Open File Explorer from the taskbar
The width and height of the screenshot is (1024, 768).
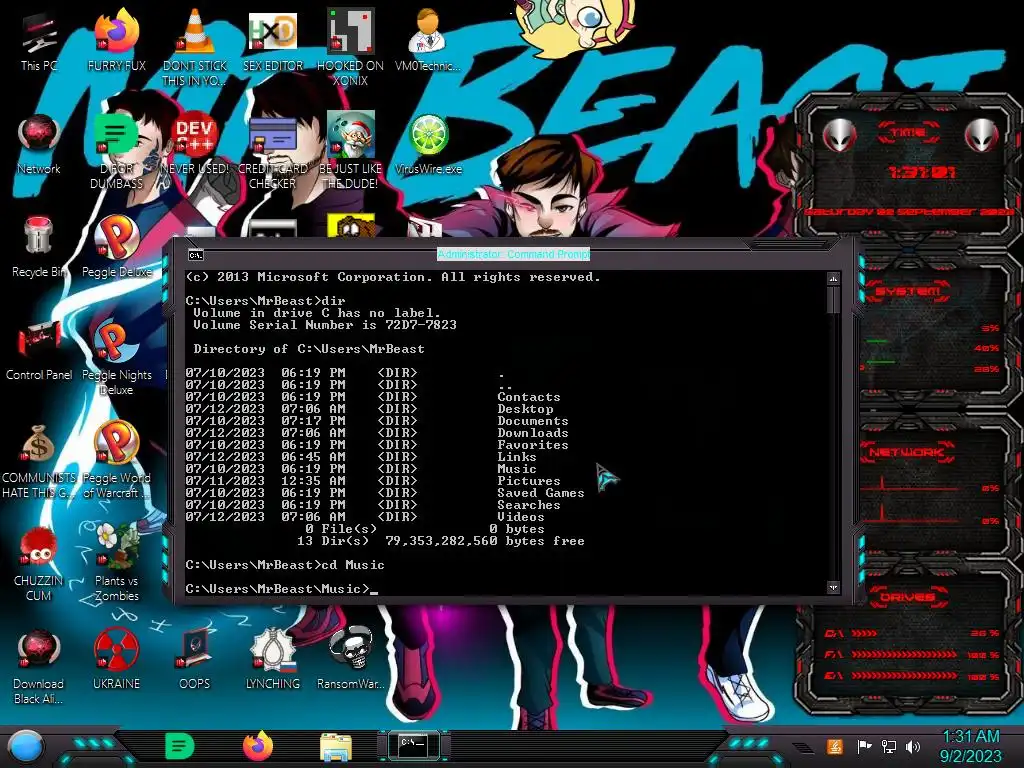(x=336, y=747)
